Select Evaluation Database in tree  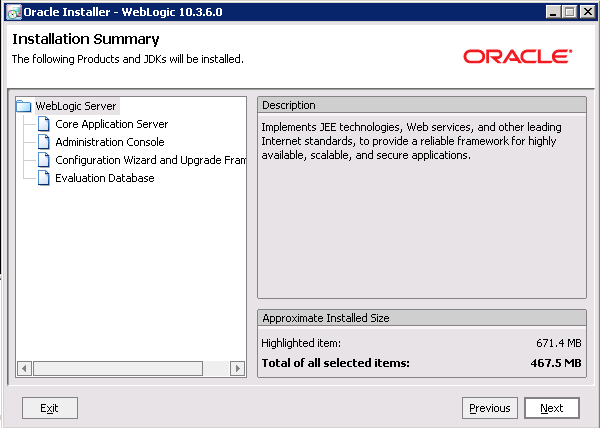point(105,178)
